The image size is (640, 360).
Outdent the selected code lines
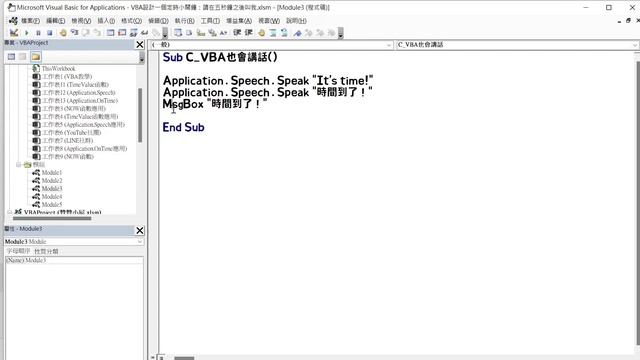[249, 33]
